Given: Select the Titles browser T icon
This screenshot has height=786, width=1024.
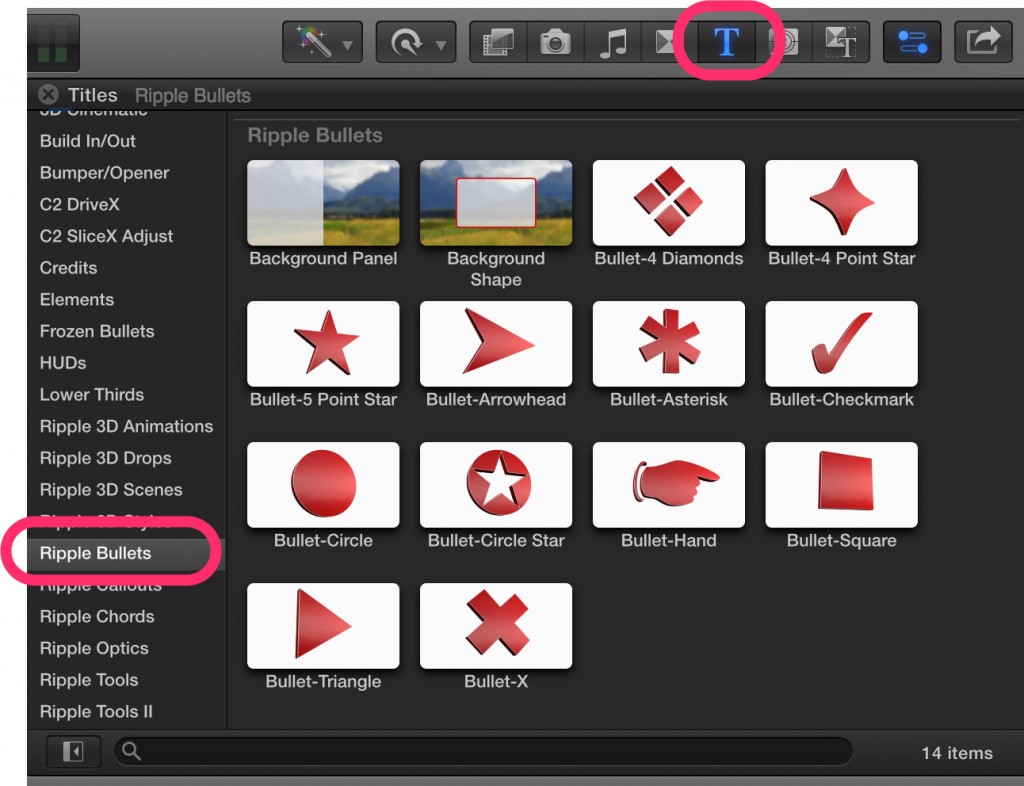Looking at the screenshot, I should coord(726,42).
